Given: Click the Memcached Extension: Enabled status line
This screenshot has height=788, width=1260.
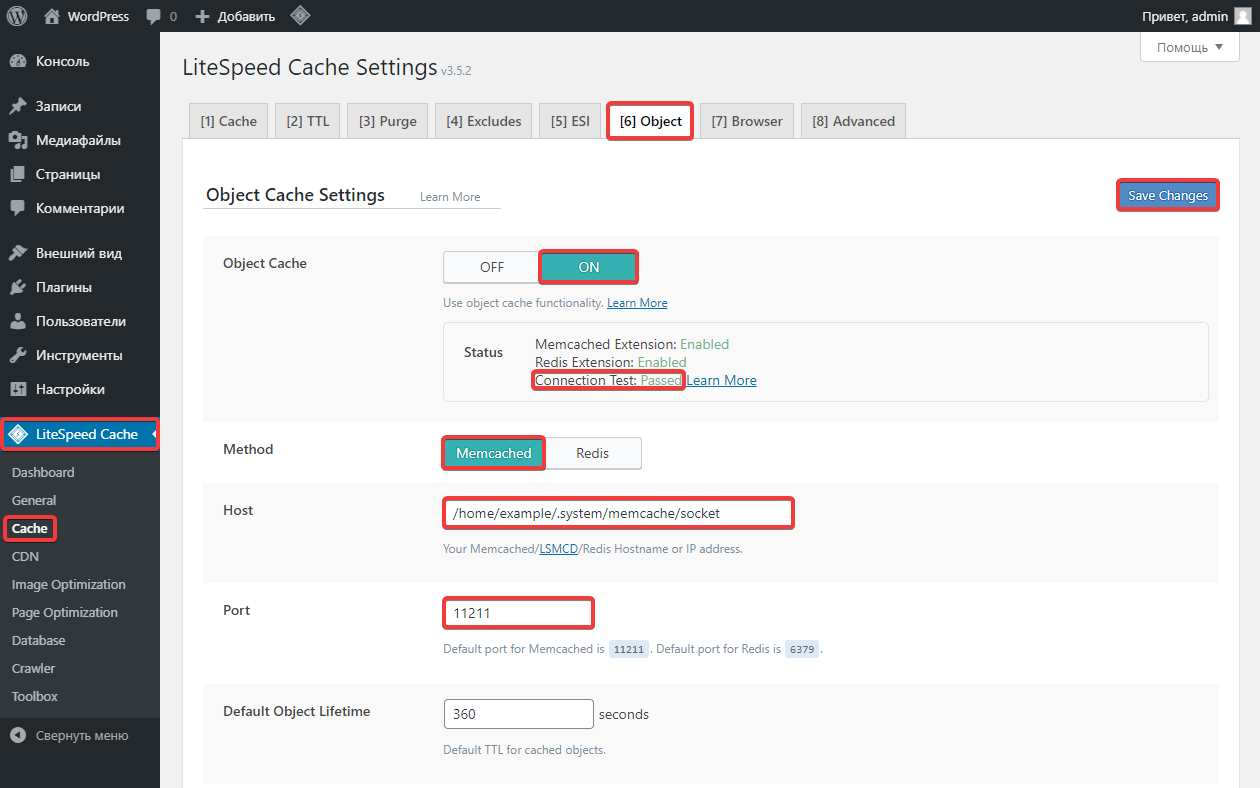Looking at the screenshot, I should [632, 344].
